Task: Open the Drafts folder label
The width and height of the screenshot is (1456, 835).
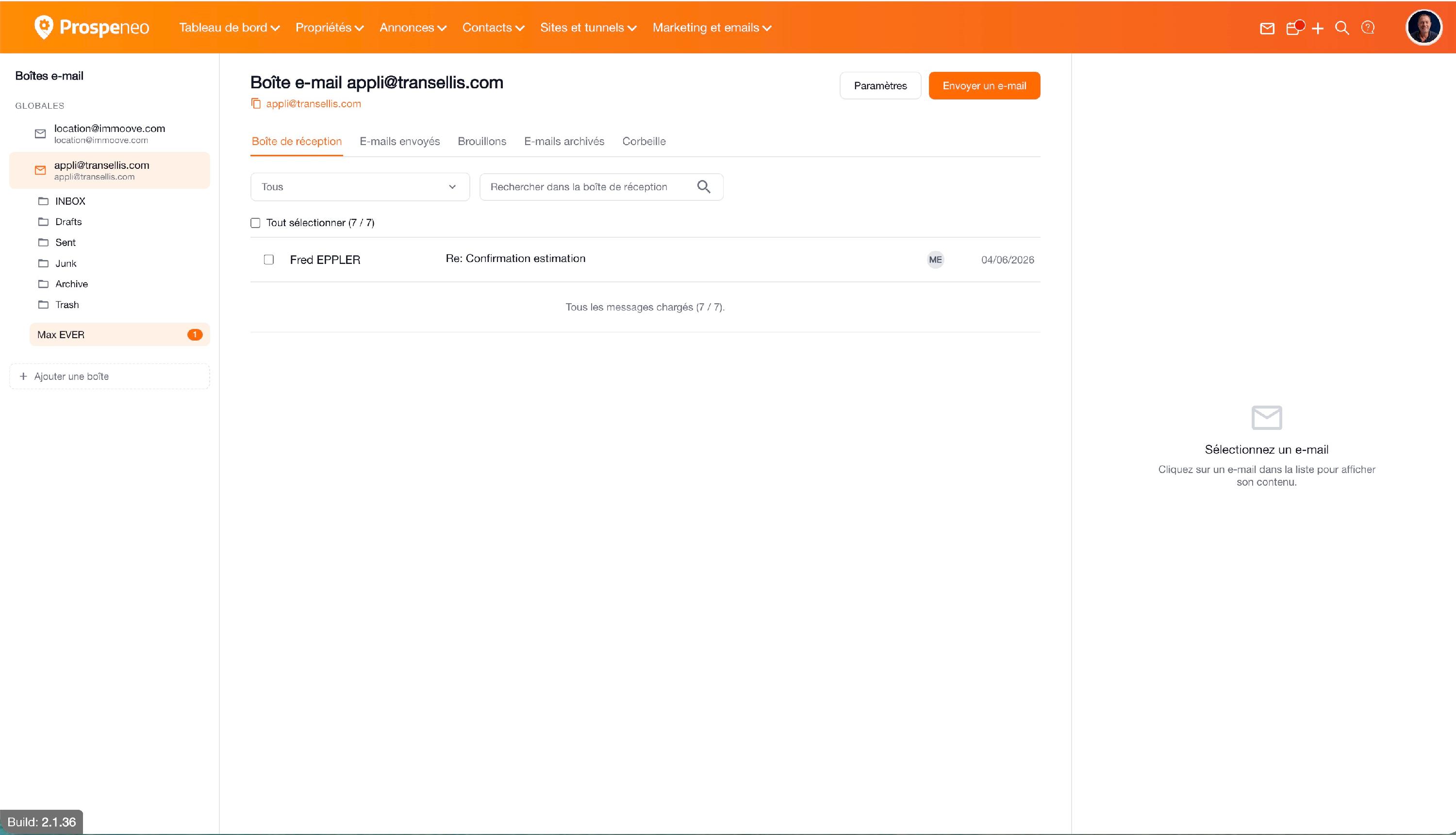Action: pos(68,222)
